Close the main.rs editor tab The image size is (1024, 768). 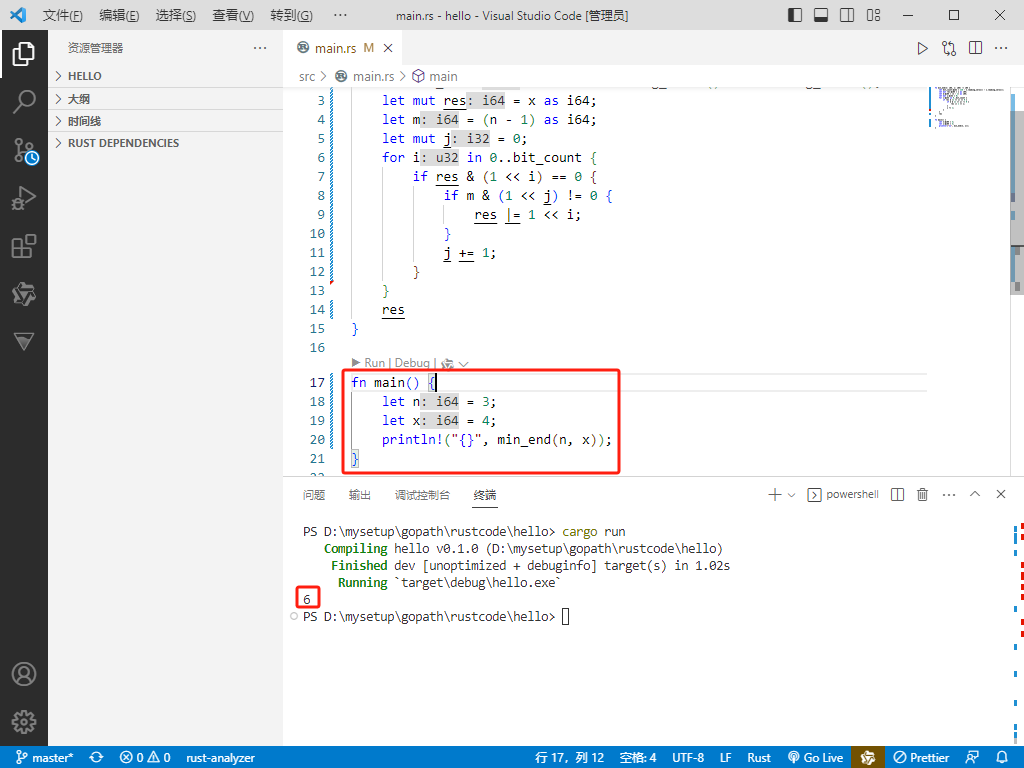388,48
